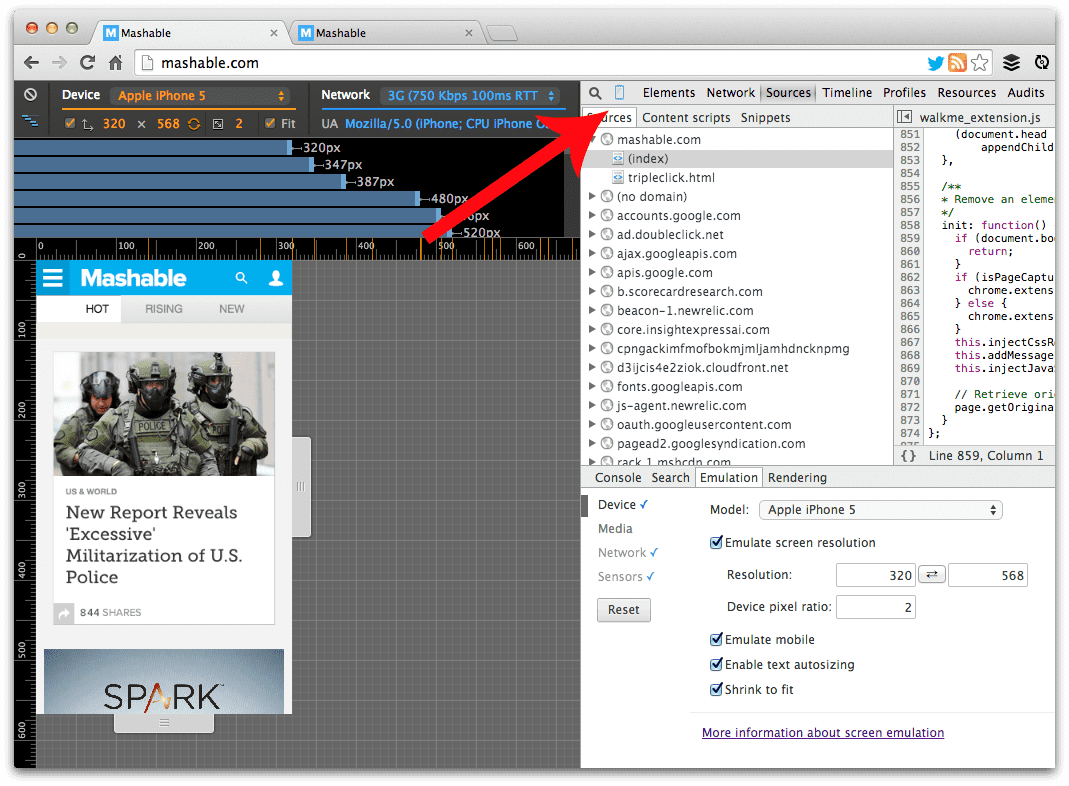Swap emulated dimensions with rotate icon

click(x=194, y=123)
